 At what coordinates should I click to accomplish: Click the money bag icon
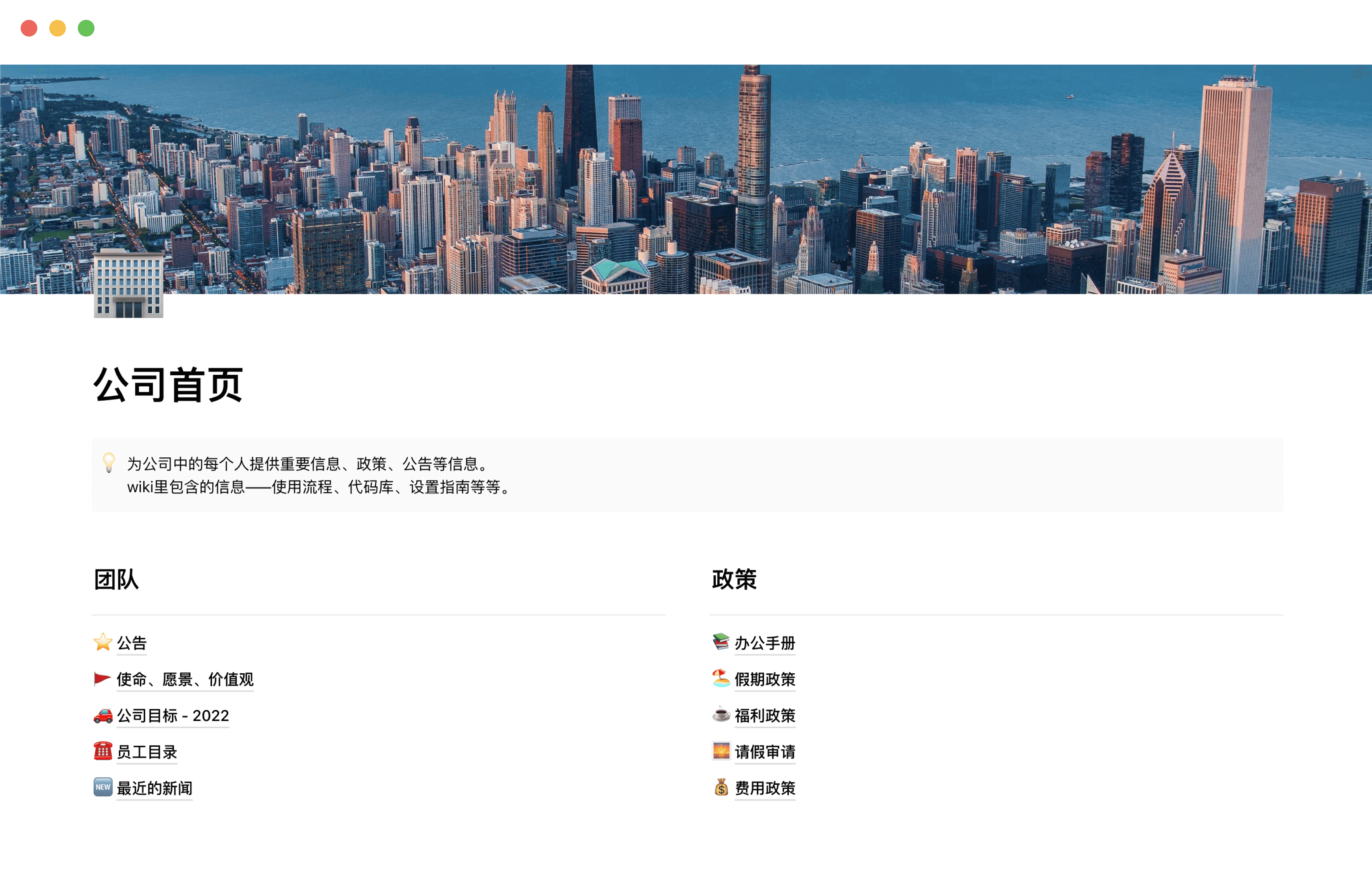pyautogui.click(x=721, y=787)
